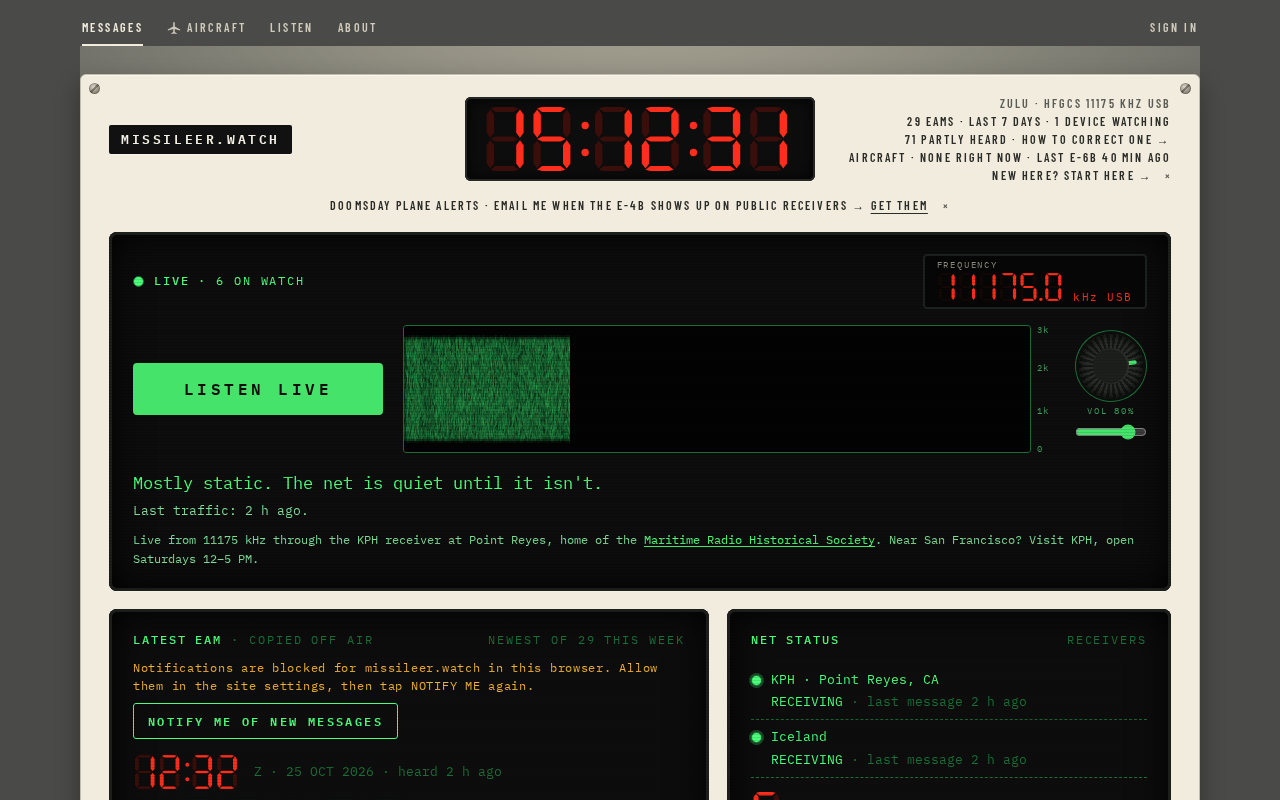Viewport: 1280px width, 800px height.
Task: Click the 11175.0 kHz frequency readout
Action: [1035, 282]
